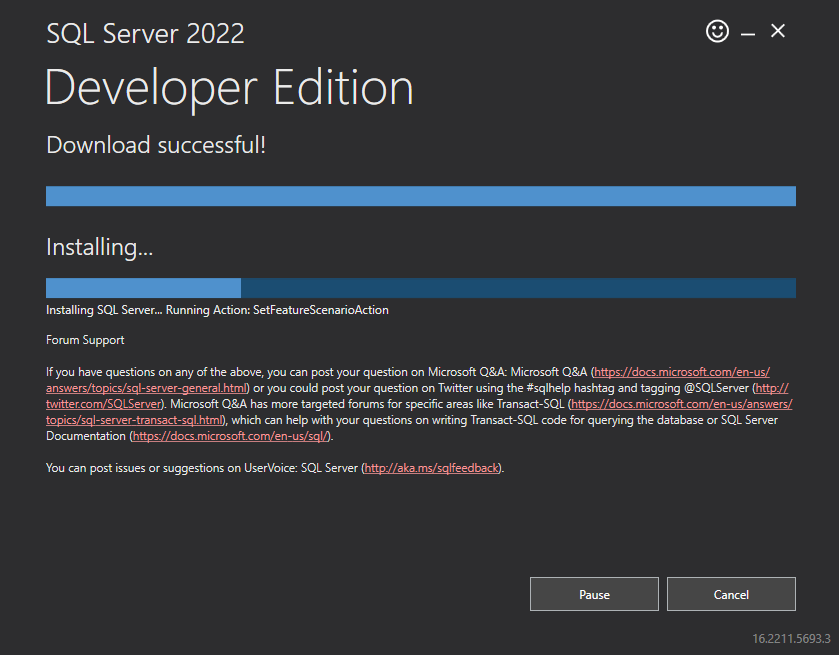The width and height of the screenshot is (839, 655).
Task: Open the twitter.com/SQLServer link
Action: pyautogui.click(x=105, y=404)
